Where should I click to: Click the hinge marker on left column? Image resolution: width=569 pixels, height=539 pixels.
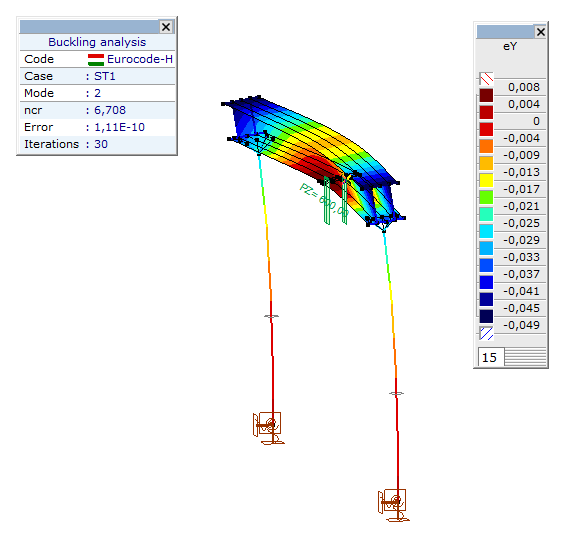click(271, 317)
